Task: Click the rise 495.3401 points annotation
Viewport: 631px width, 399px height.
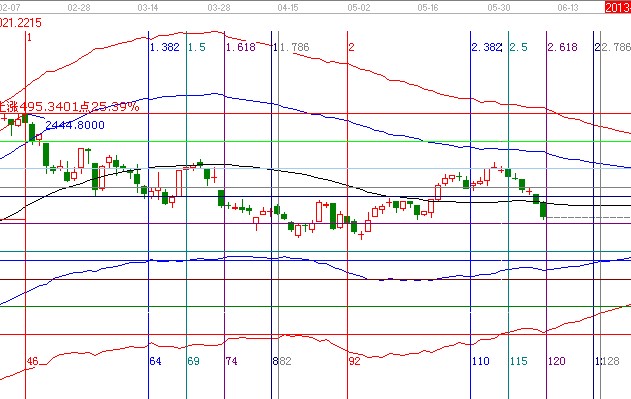Action: point(69,106)
